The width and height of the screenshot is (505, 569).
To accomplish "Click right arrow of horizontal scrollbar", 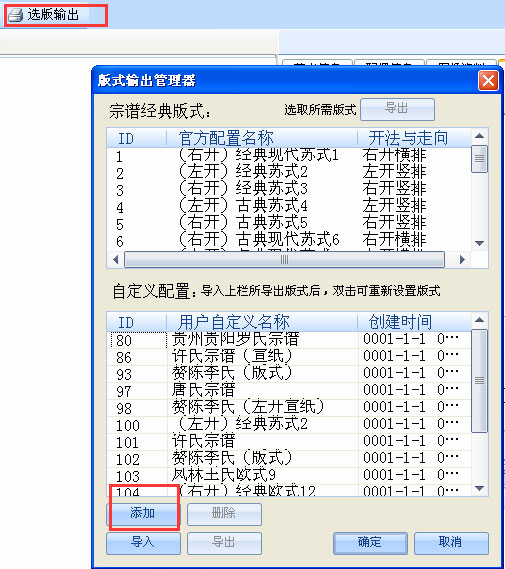I will coord(462,260).
